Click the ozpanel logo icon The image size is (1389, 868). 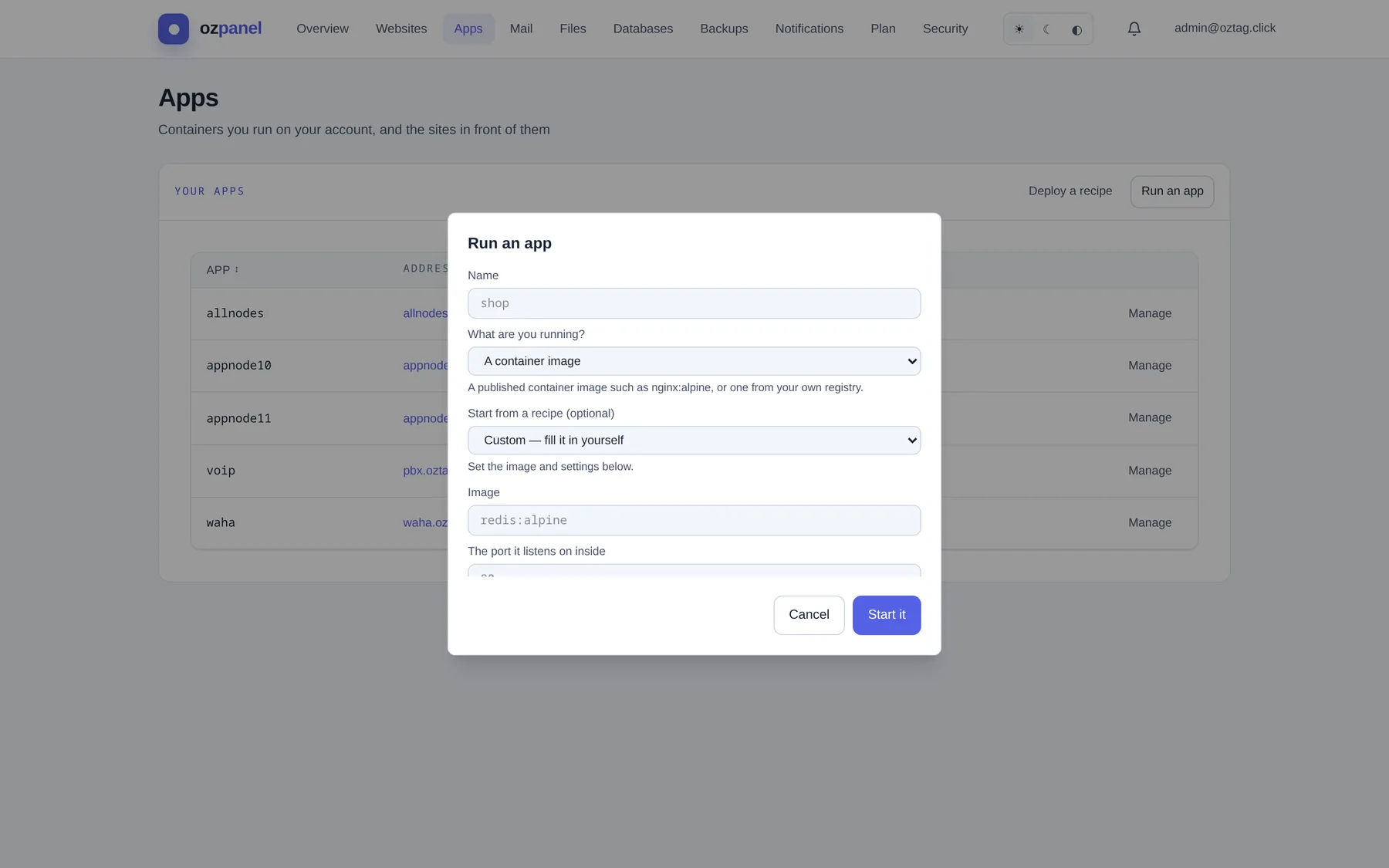coord(174,29)
